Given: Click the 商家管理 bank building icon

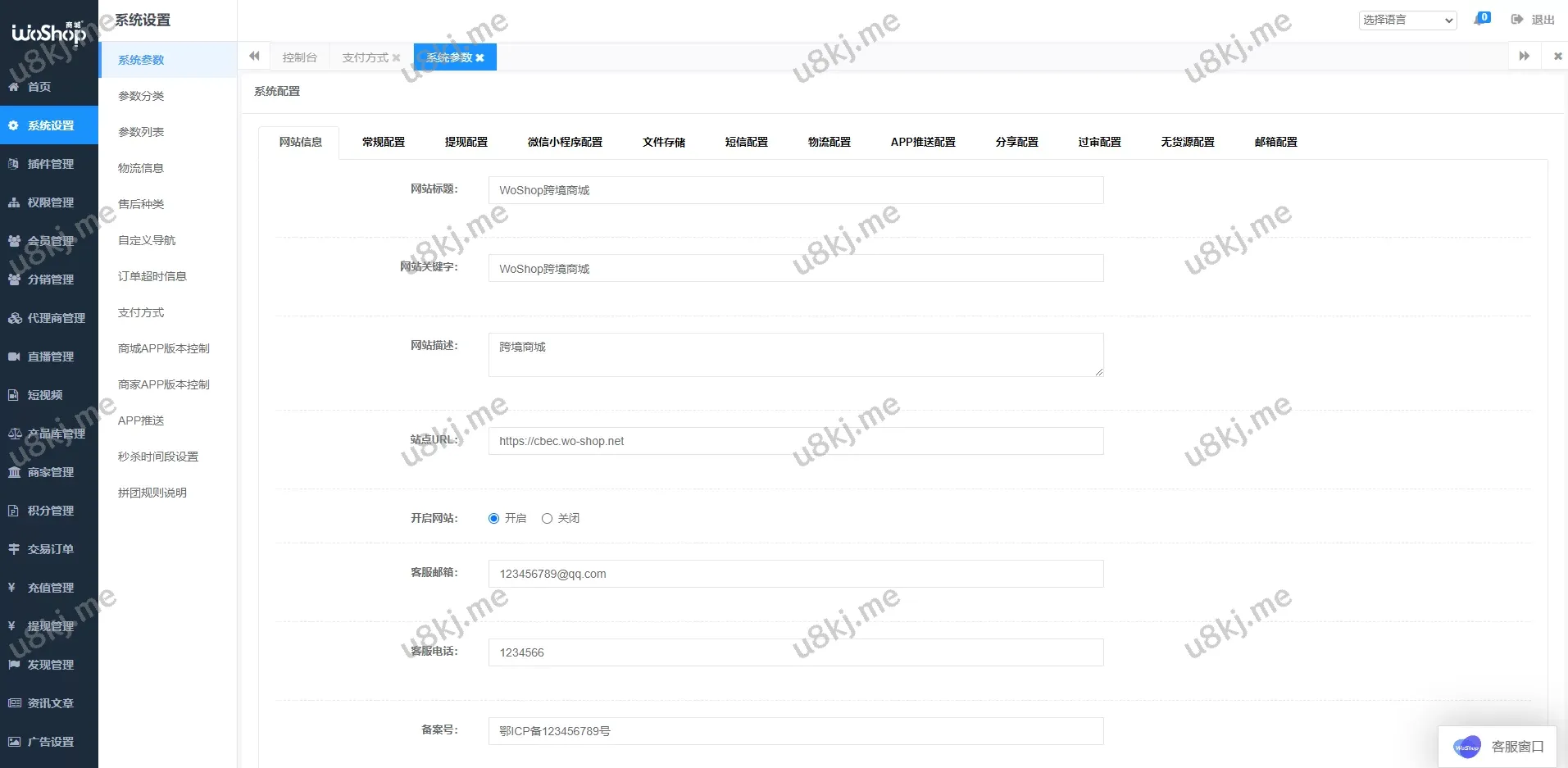Looking at the screenshot, I should click(14, 472).
